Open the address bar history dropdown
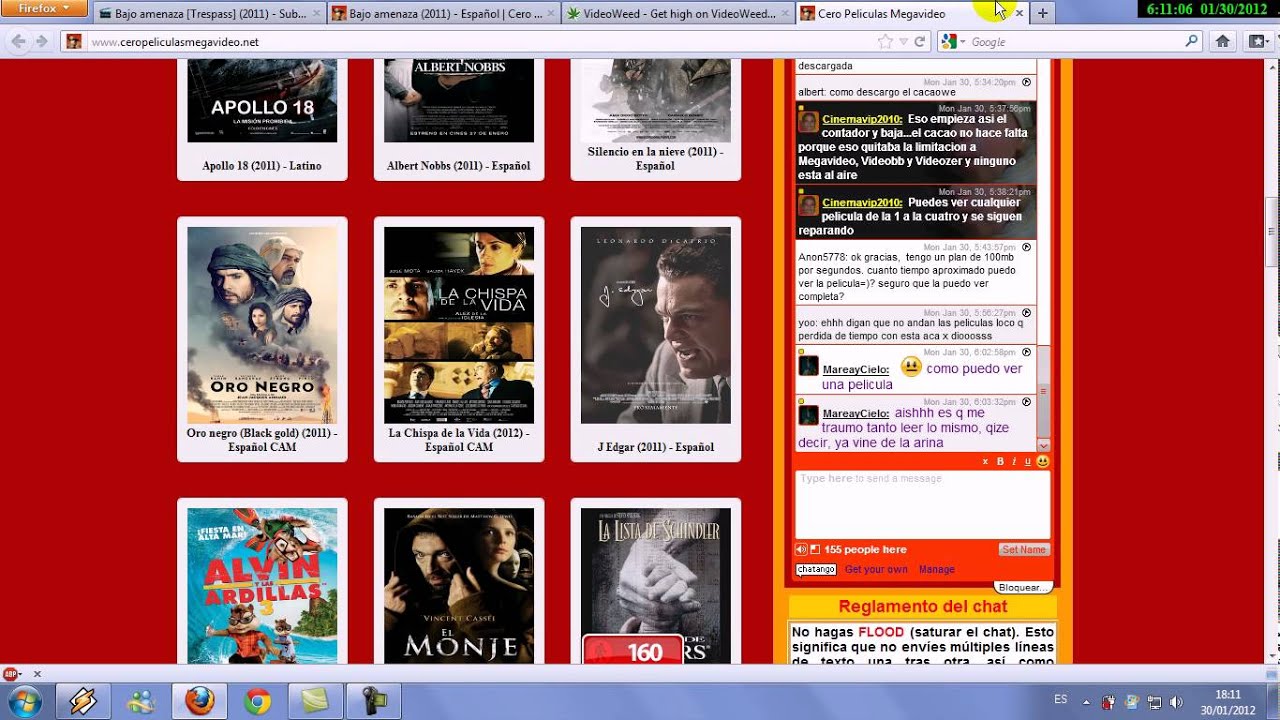This screenshot has height=720, width=1280. 903,42
